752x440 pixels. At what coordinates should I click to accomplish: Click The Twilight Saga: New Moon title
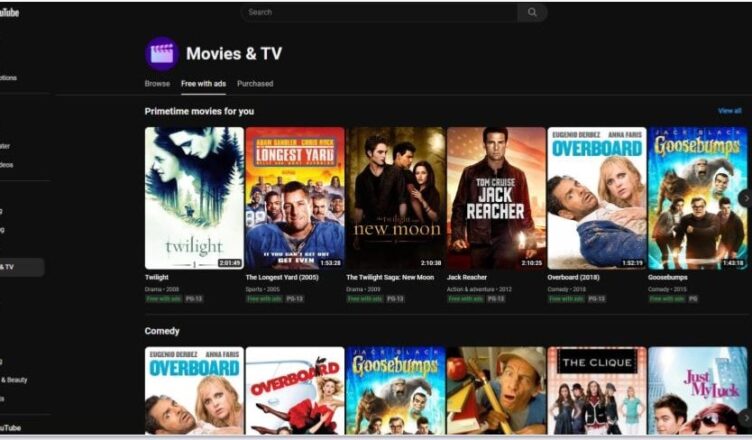pyautogui.click(x=390, y=277)
